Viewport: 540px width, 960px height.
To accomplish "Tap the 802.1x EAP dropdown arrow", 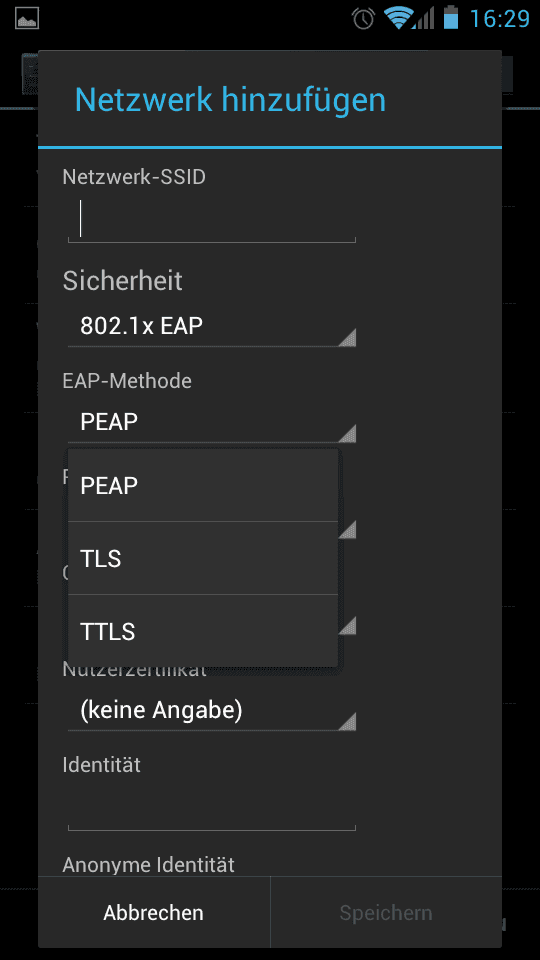I will click(x=347, y=338).
